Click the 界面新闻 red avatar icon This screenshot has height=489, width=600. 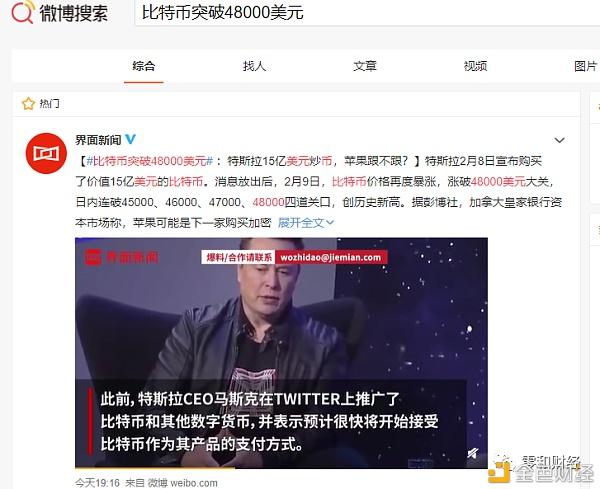coord(46,153)
